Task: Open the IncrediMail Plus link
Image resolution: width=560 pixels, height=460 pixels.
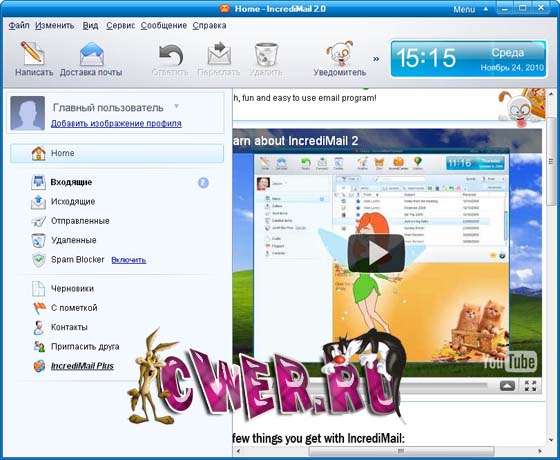Action: 82,366
